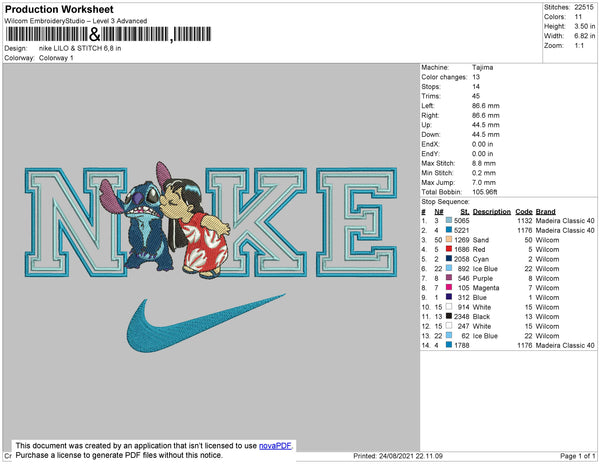600x464 pixels.
Task: Select the design name 'nike LILO & STITCH 6,8 in'
Action: pos(80,48)
